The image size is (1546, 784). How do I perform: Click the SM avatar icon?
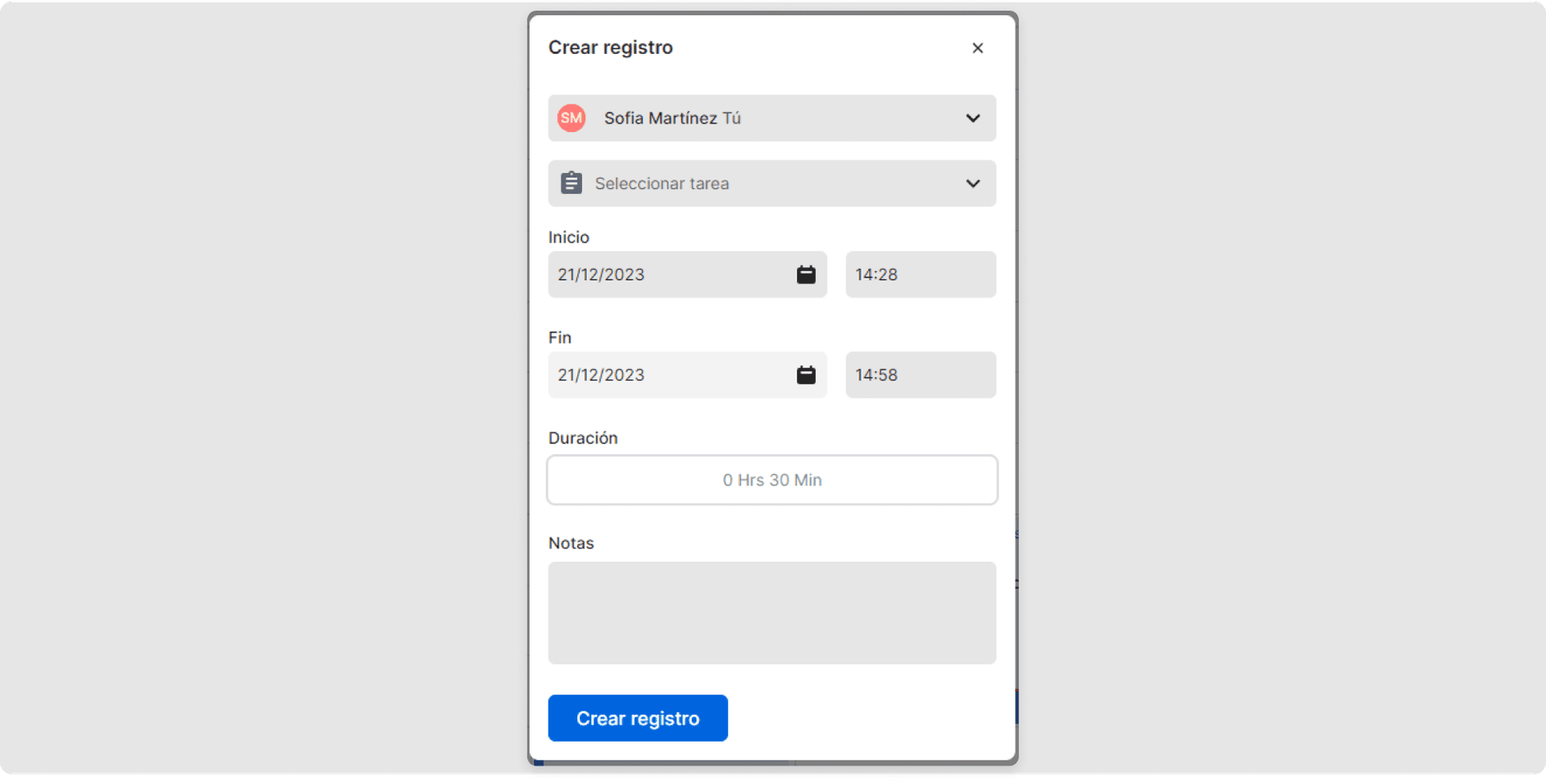coord(572,118)
